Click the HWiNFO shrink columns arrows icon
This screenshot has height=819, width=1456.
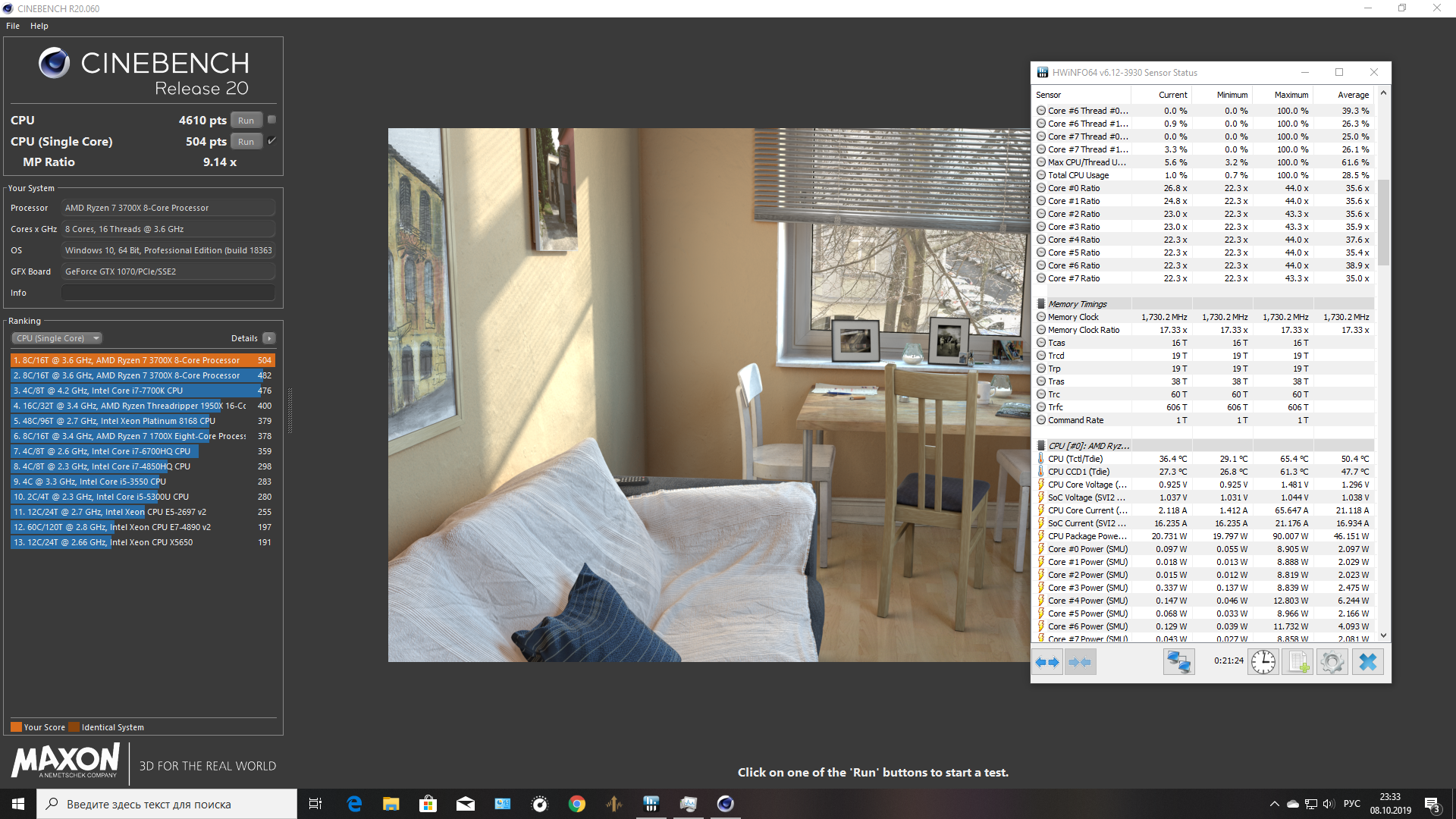[1080, 662]
